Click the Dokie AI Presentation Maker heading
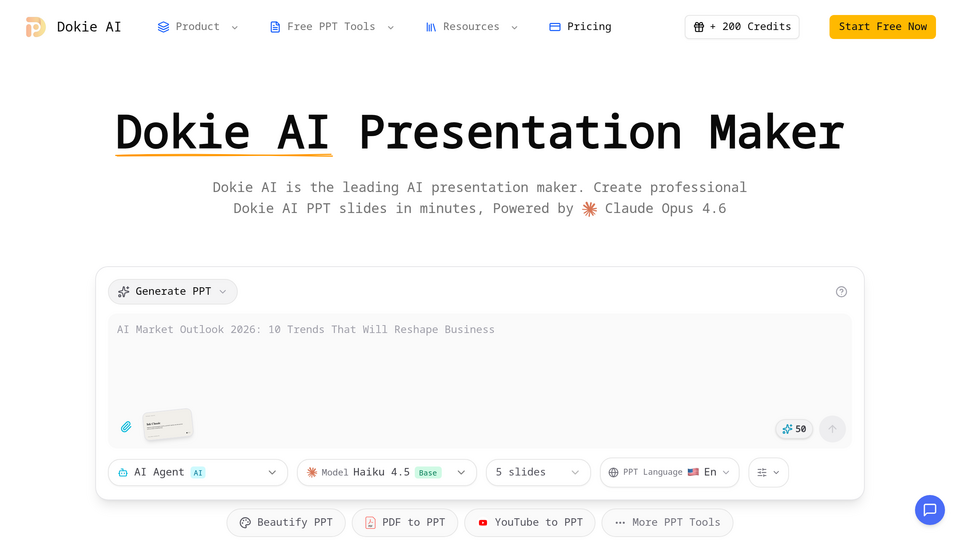Image resolution: width=960 pixels, height=540 pixels. pos(479,132)
